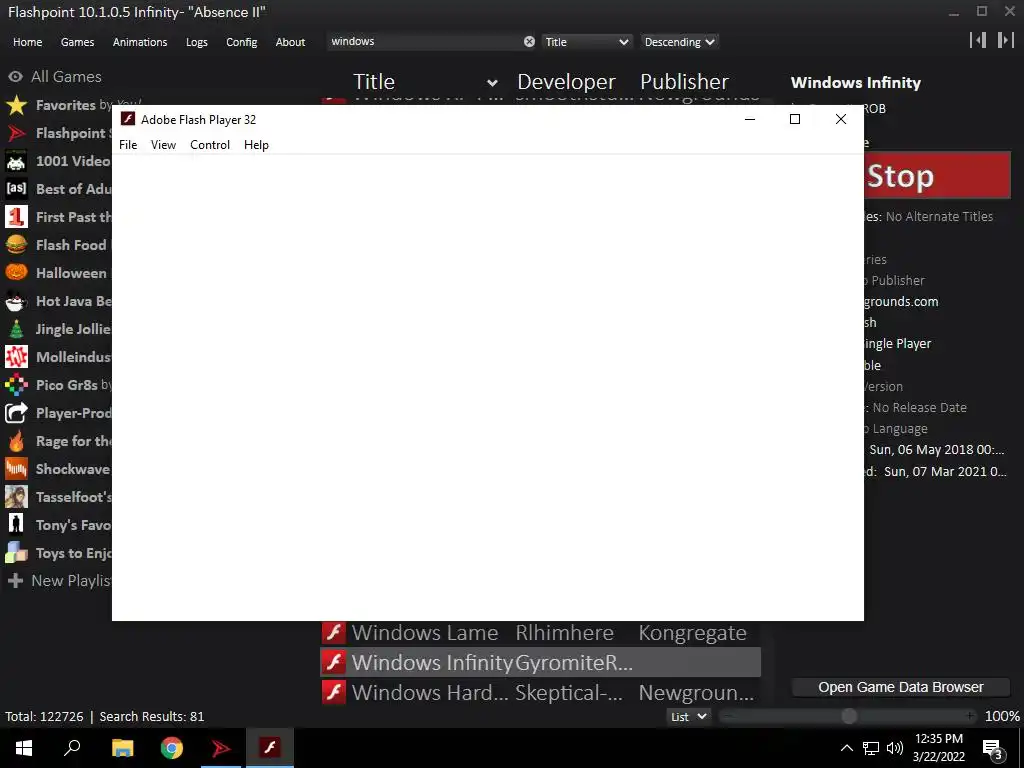Click the windows search input field
The width and height of the screenshot is (1024, 768).
point(425,41)
